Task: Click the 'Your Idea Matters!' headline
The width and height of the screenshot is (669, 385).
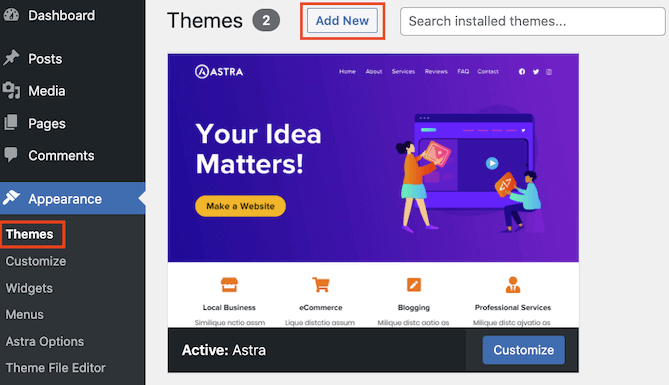Action: (x=259, y=149)
